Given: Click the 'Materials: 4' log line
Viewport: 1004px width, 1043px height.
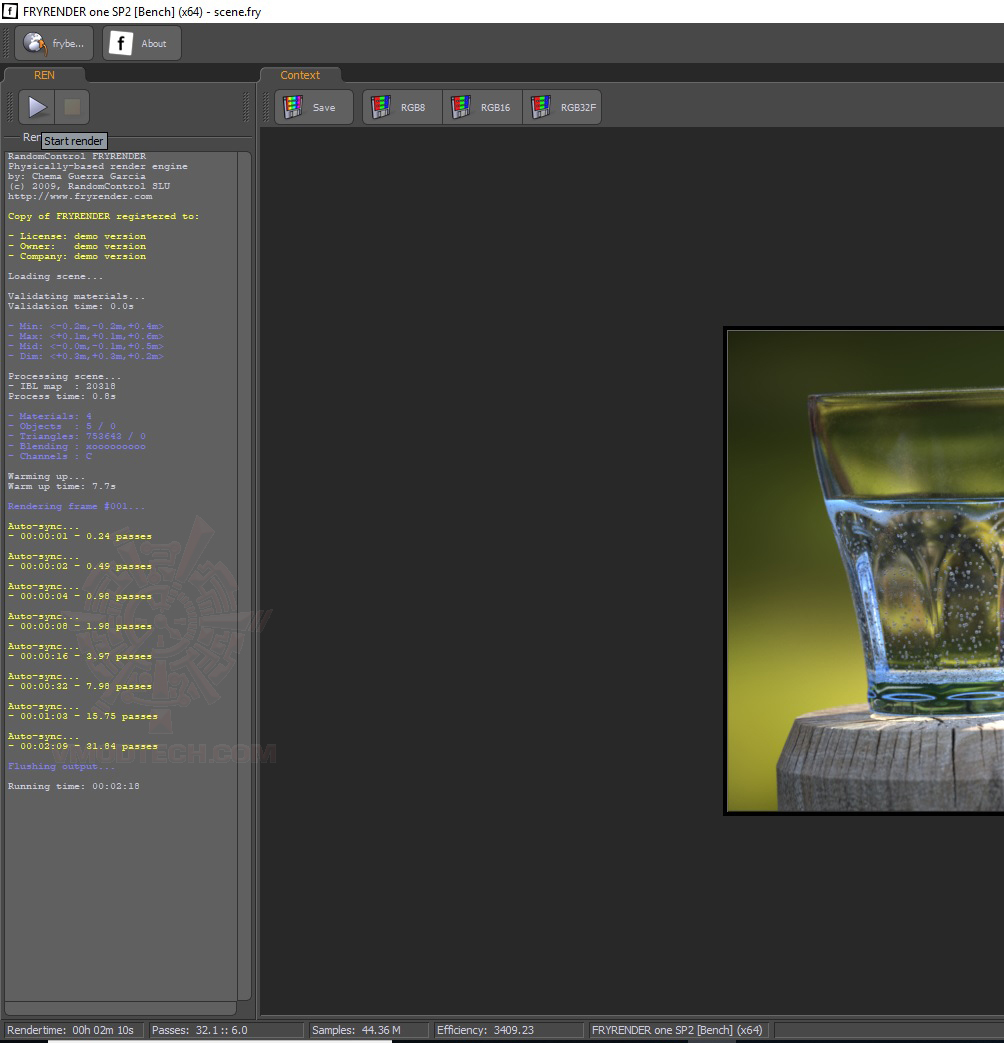Looking at the screenshot, I should [50, 416].
